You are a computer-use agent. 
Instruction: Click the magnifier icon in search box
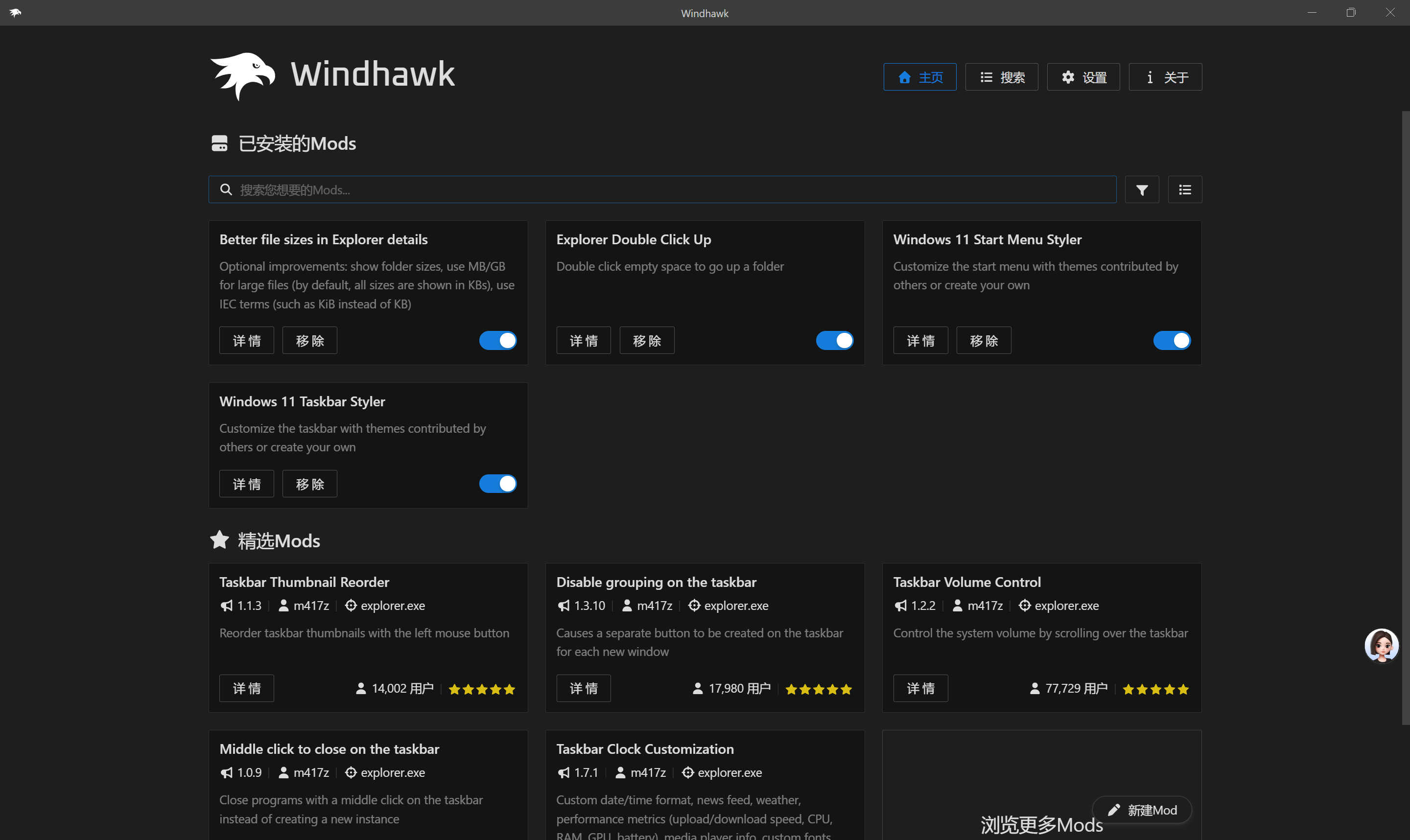pyautogui.click(x=226, y=189)
